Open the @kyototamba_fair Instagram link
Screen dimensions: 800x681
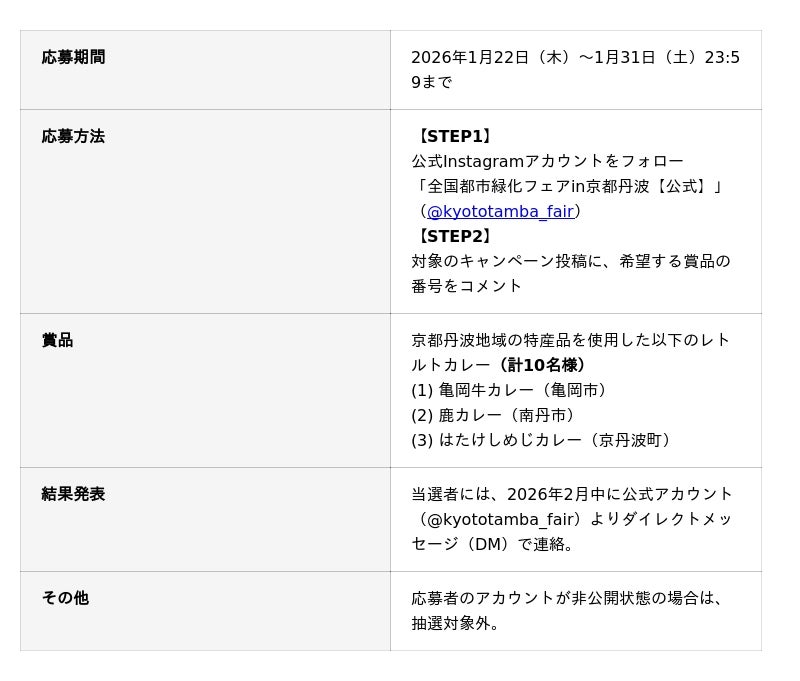(500, 211)
